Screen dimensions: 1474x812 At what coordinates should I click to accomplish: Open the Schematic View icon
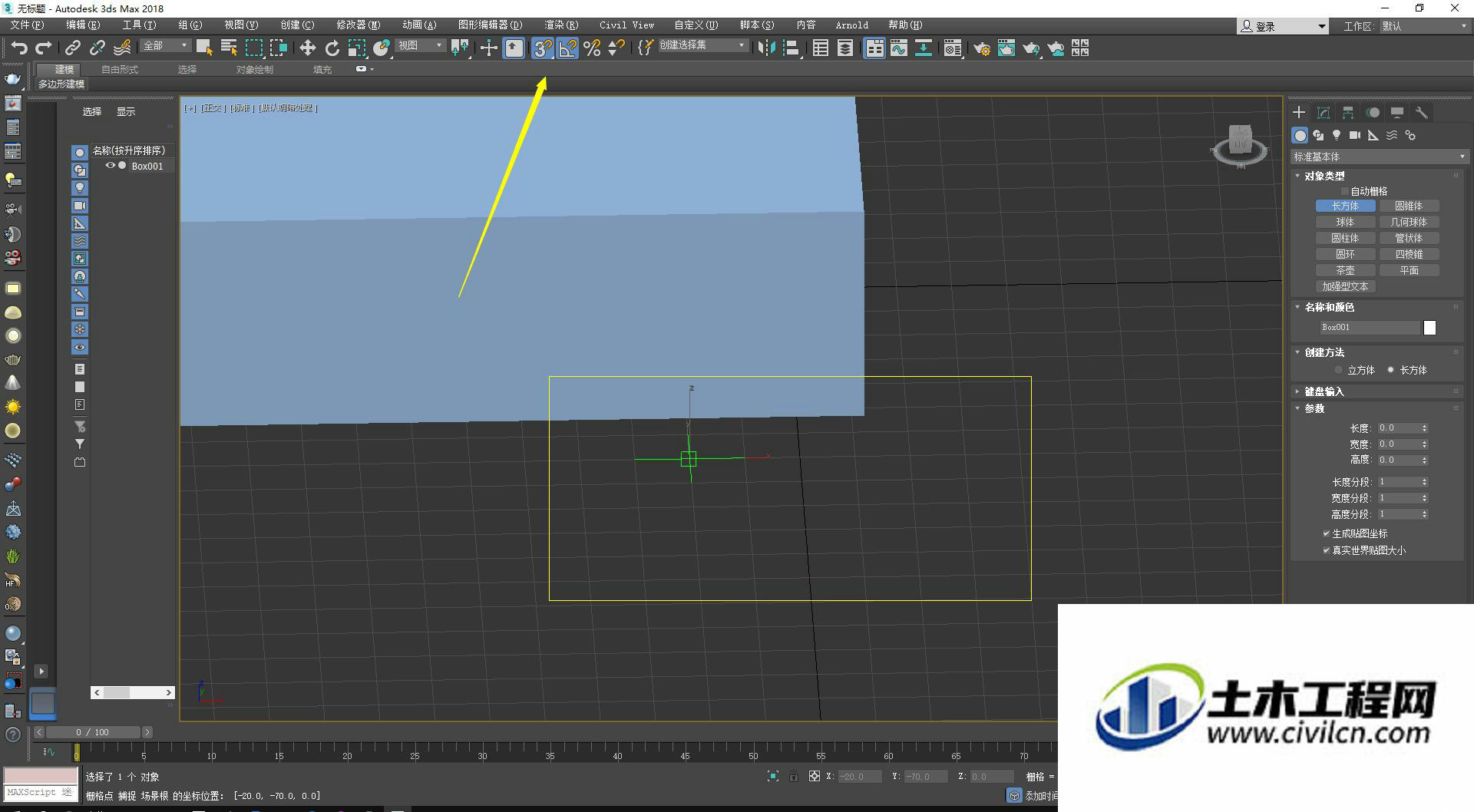point(923,48)
